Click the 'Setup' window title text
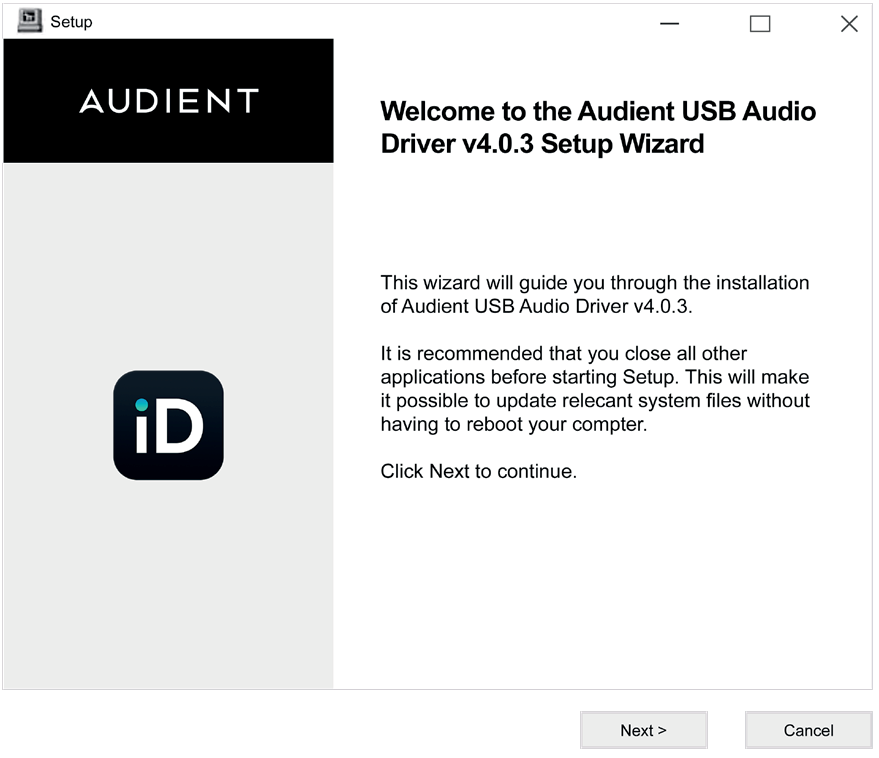The width and height of the screenshot is (879, 758). pos(71,22)
